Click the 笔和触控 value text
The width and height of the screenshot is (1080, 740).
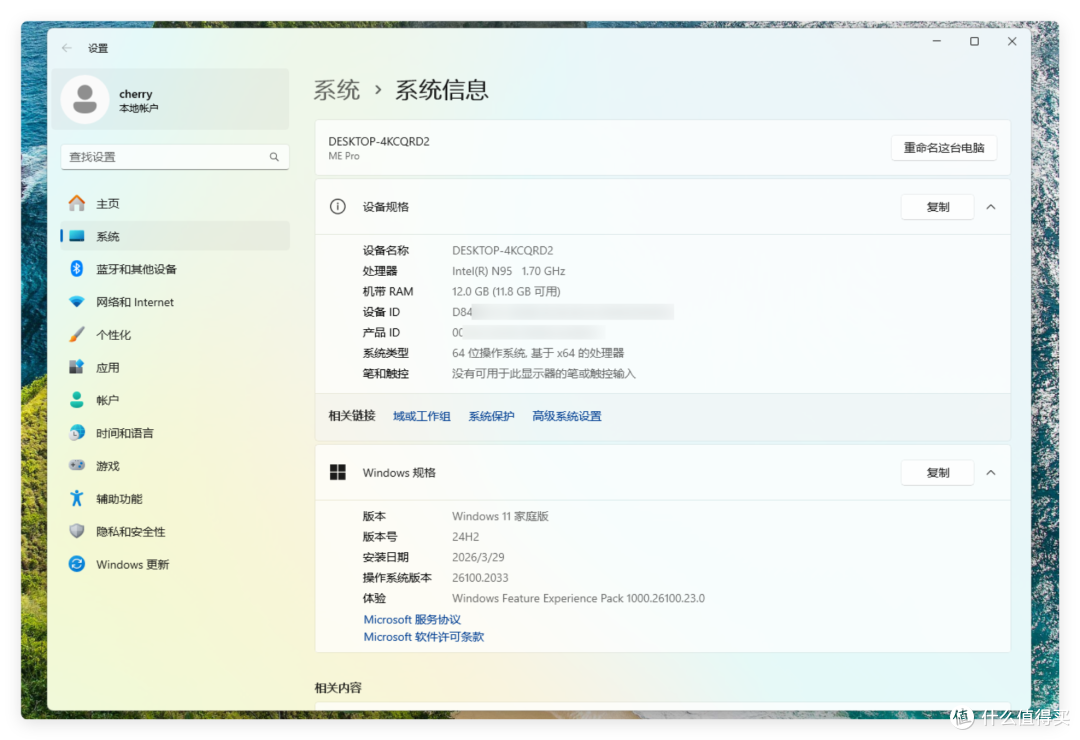tap(543, 373)
